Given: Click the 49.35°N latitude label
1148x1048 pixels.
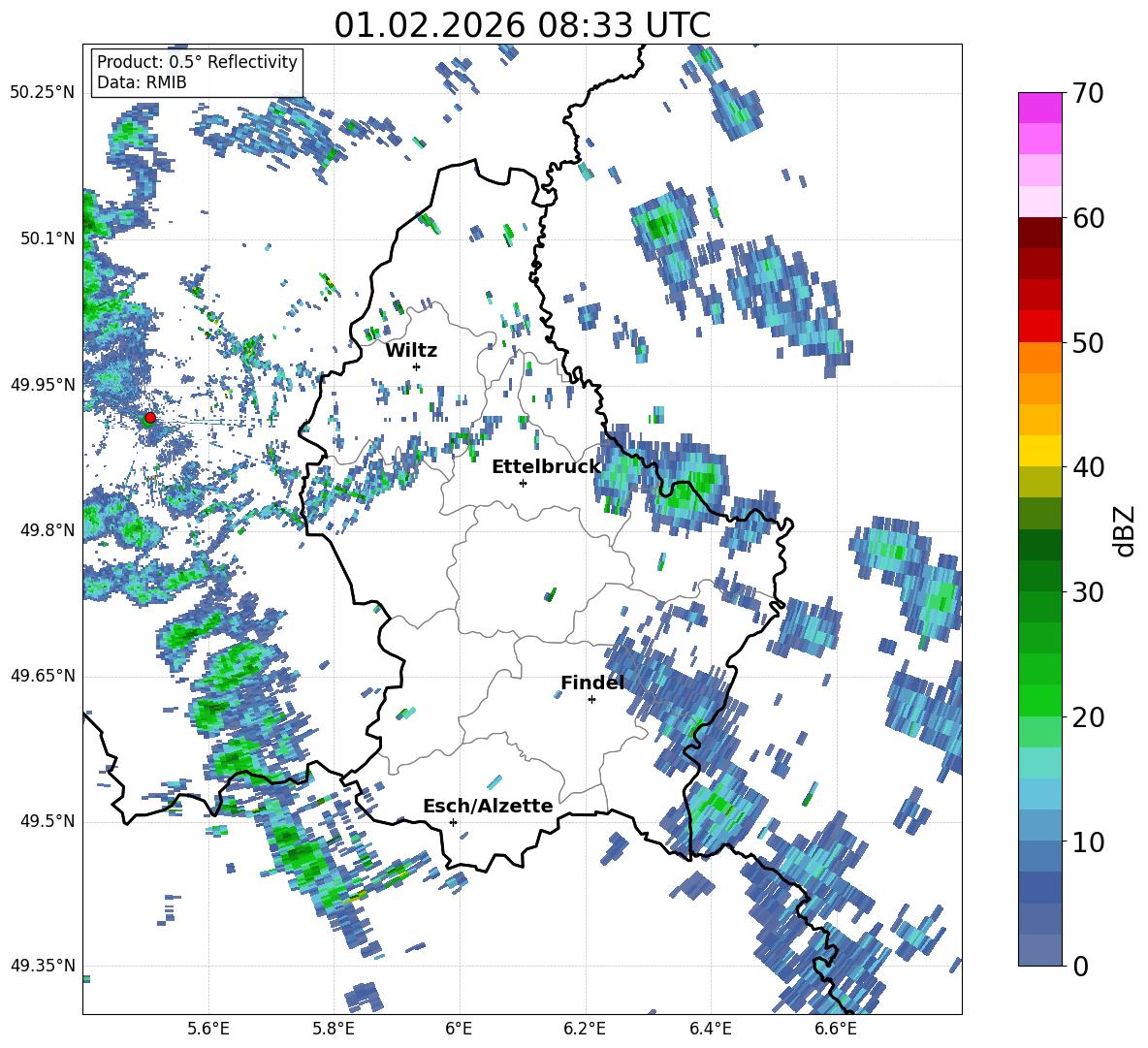Looking at the screenshot, I should (43, 966).
